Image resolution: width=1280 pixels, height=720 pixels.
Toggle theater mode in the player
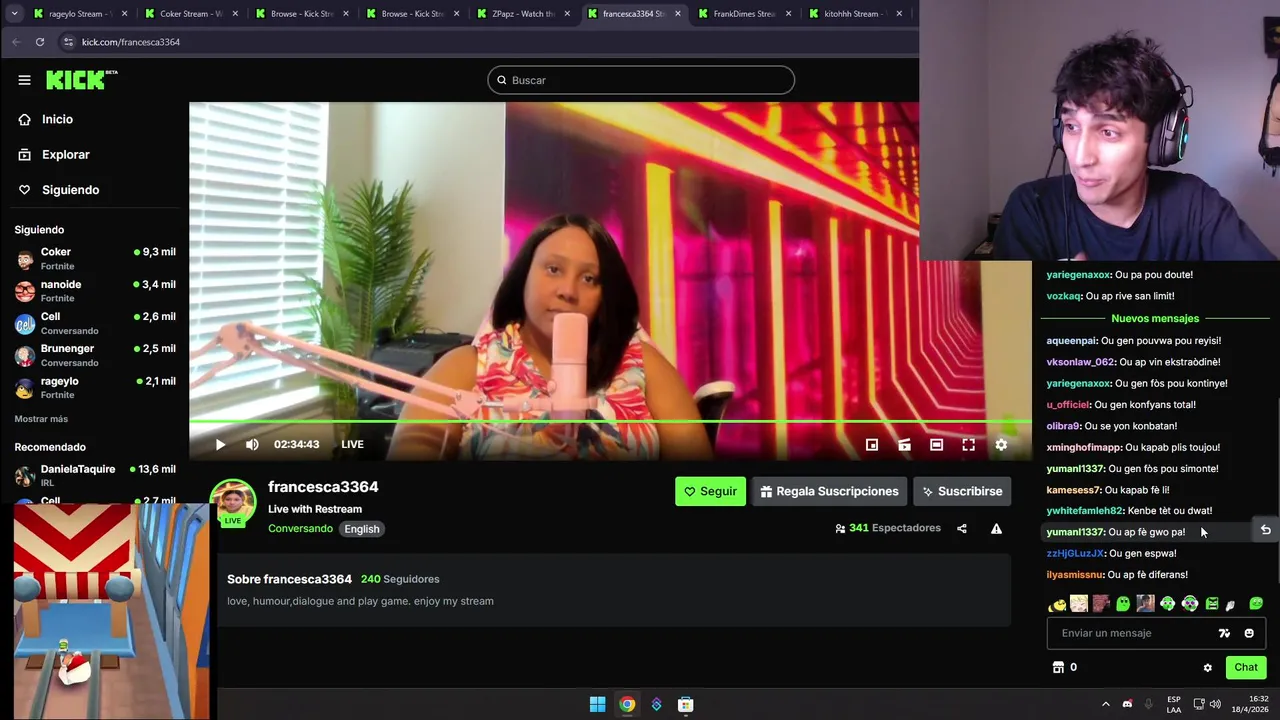click(x=936, y=445)
